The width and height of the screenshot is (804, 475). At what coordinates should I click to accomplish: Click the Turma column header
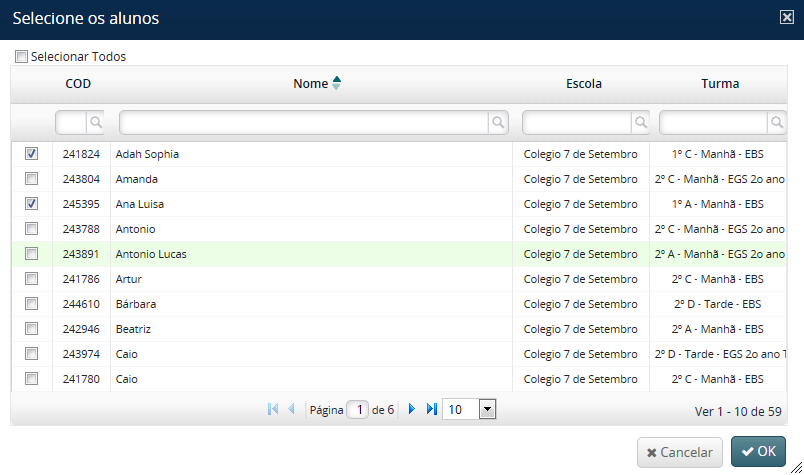(x=720, y=84)
